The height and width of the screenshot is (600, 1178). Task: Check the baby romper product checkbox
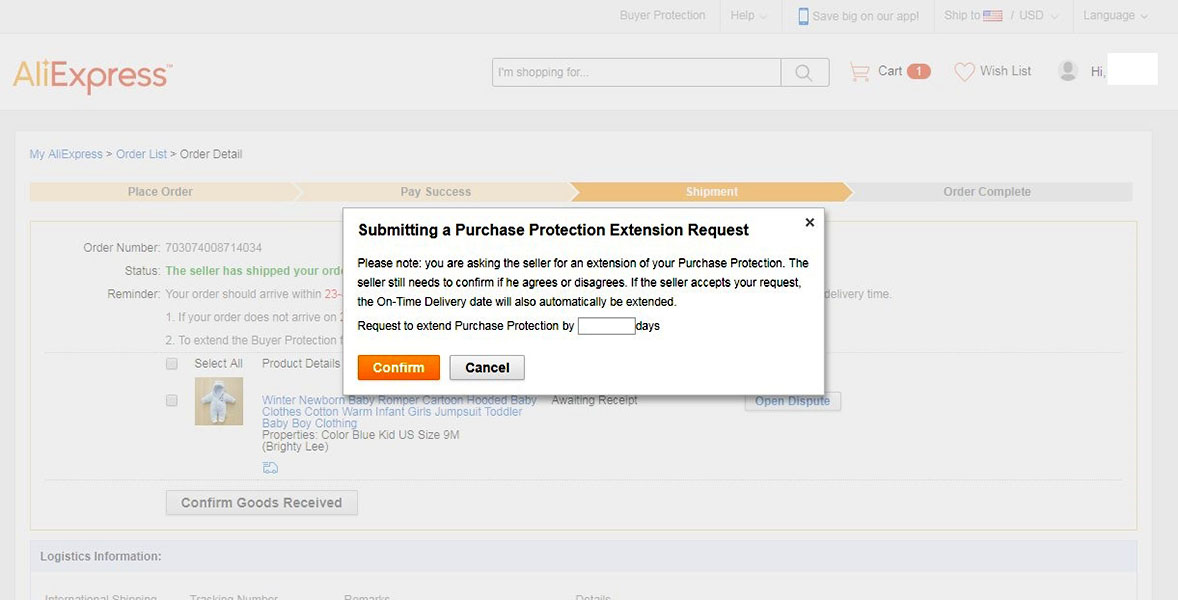(x=172, y=401)
